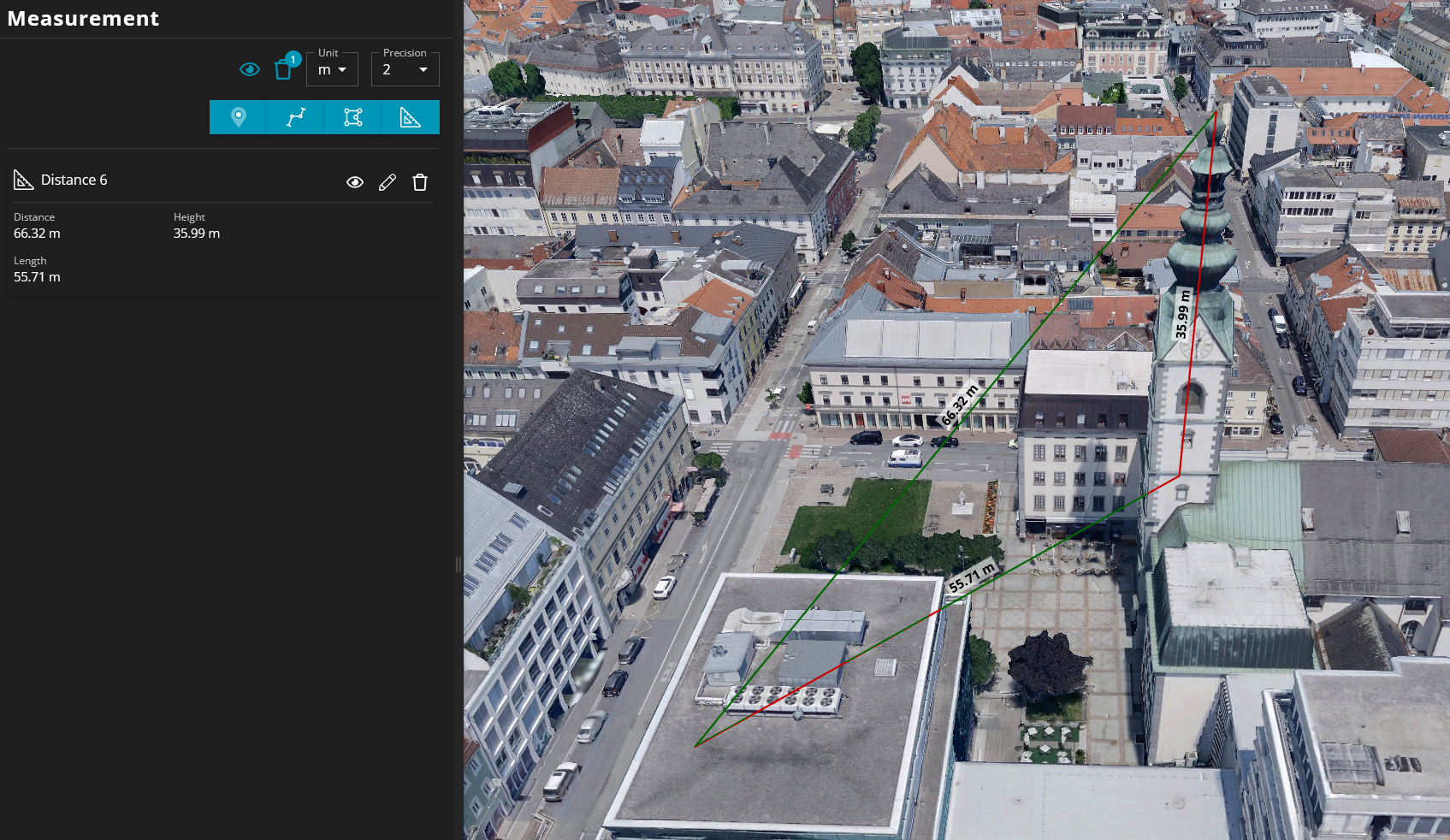1450x840 pixels.
Task: Select the Distance 6 entry title
Action: pyautogui.click(x=74, y=180)
